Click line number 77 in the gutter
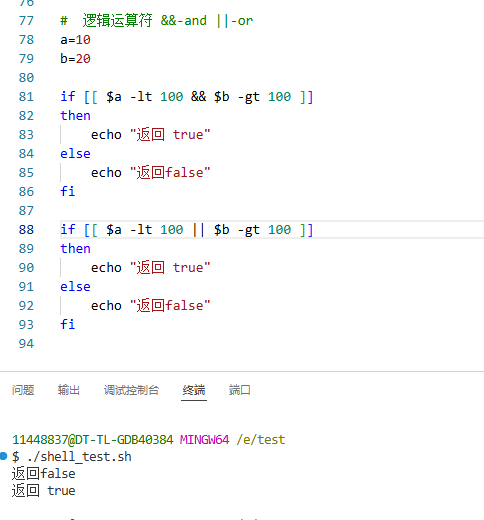Viewport: 484px width, 520px height. tap(26, 21)
